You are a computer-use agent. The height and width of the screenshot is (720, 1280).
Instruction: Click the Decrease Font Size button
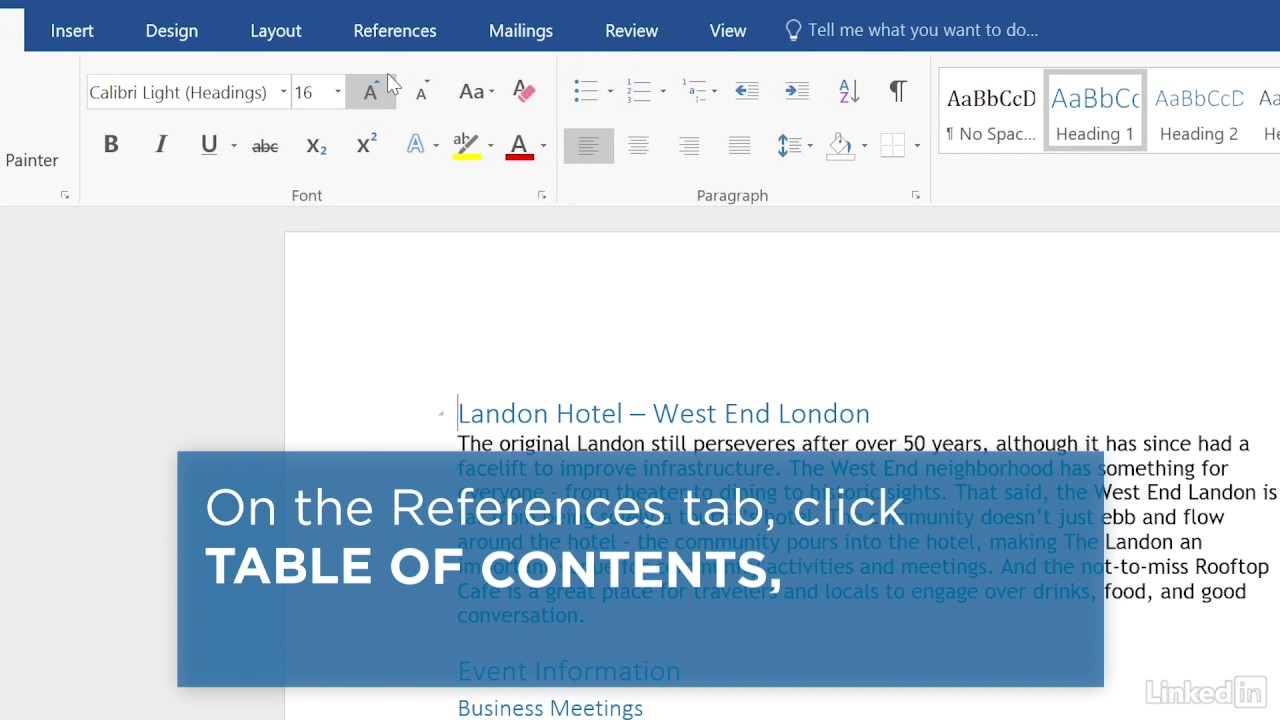pos(422,92)
